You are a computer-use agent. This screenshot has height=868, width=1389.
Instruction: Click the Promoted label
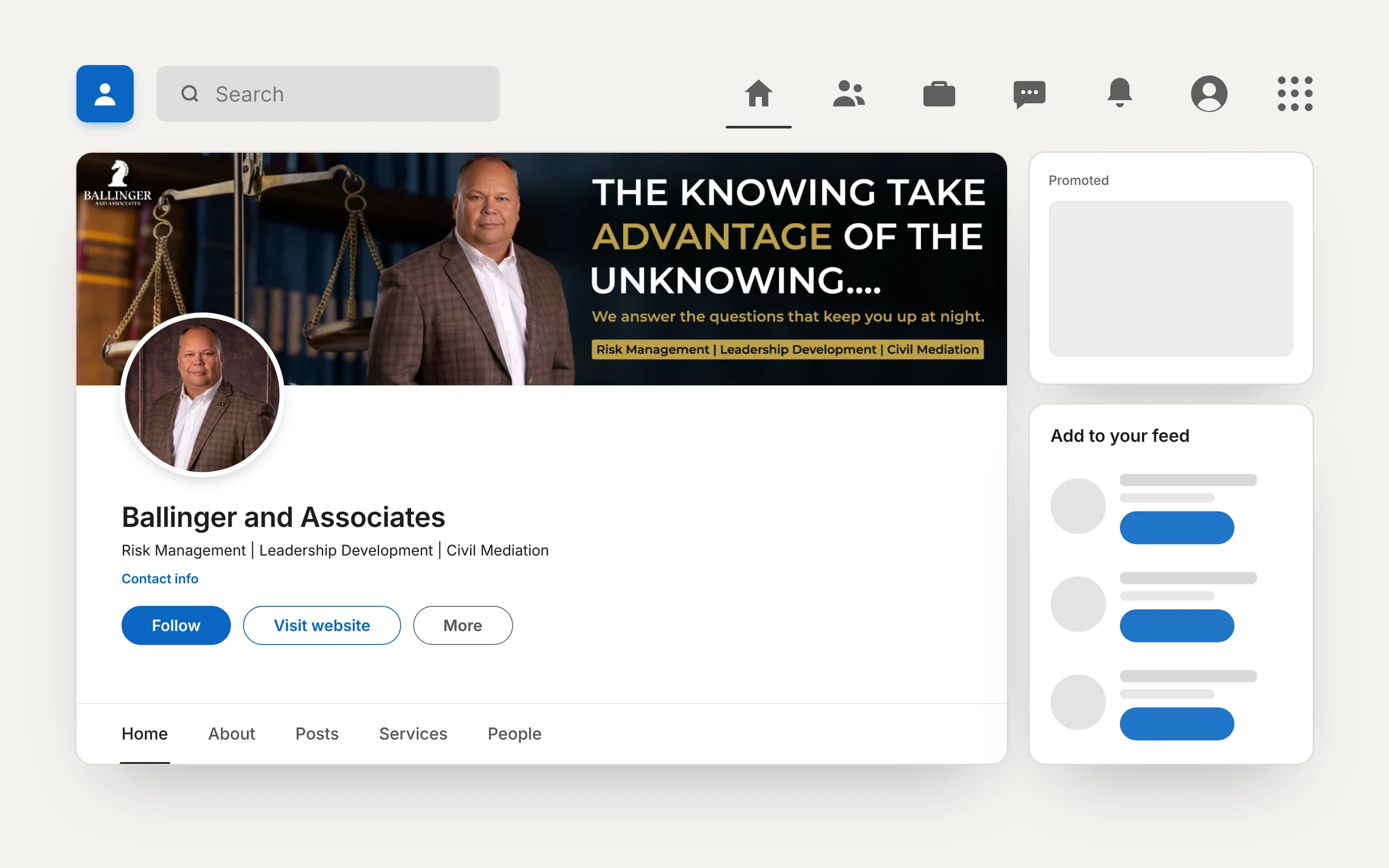[x=1079, y=181]
